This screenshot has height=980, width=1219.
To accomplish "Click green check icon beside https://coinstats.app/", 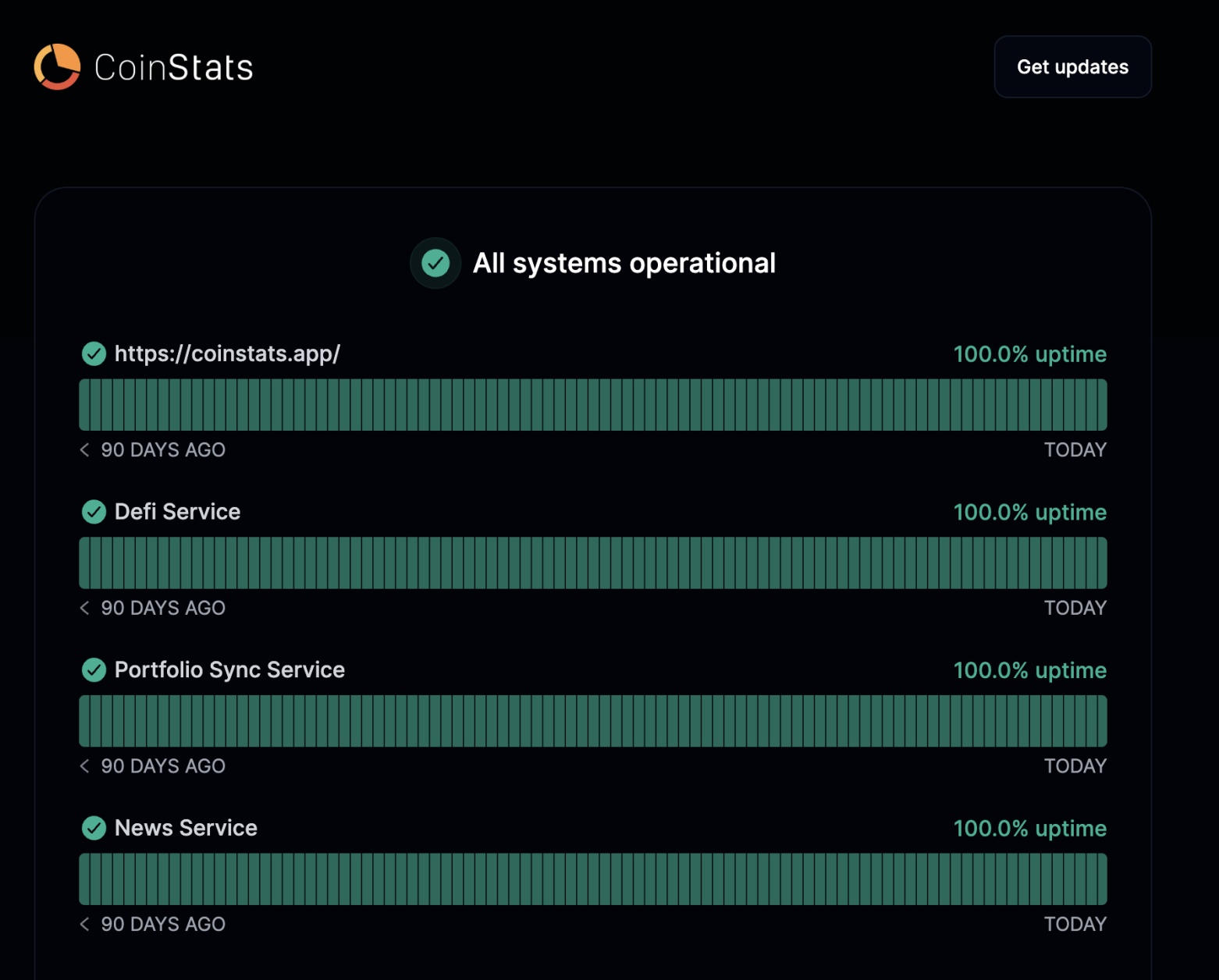I will [x=94, y=353].
